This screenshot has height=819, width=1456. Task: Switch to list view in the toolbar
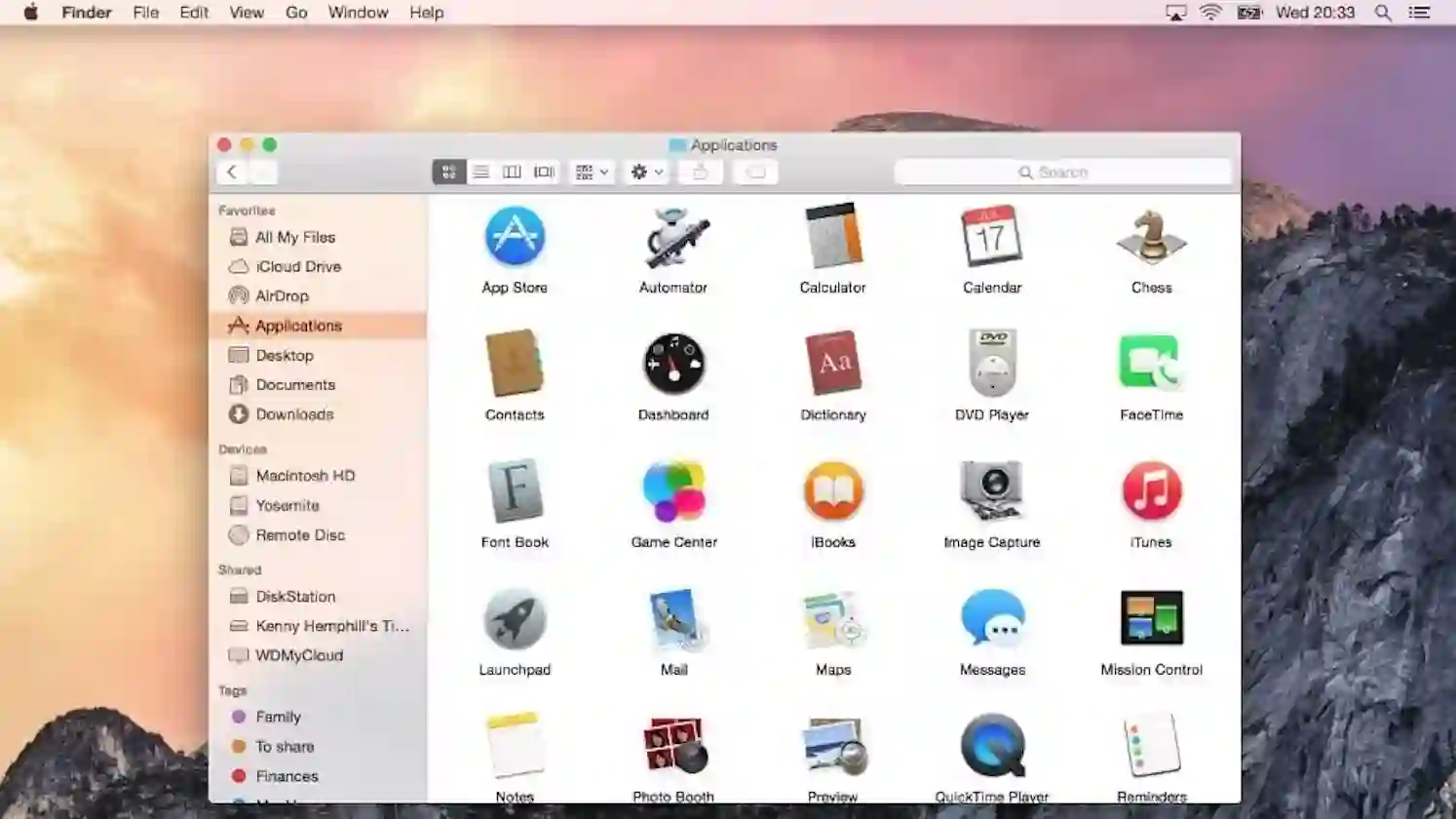coord(480,172)
